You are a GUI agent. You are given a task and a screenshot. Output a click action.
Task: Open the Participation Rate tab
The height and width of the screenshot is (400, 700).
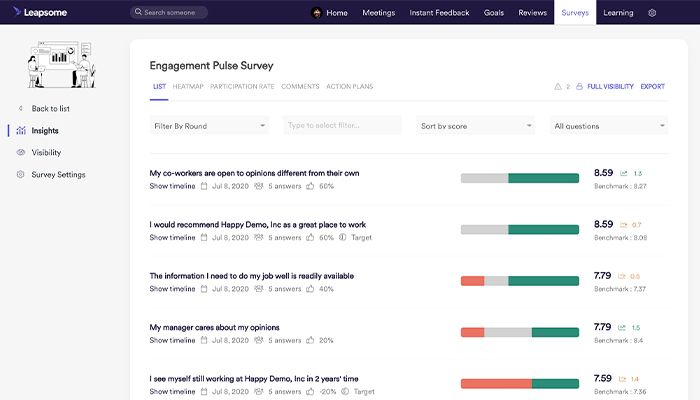coord(242,87)
